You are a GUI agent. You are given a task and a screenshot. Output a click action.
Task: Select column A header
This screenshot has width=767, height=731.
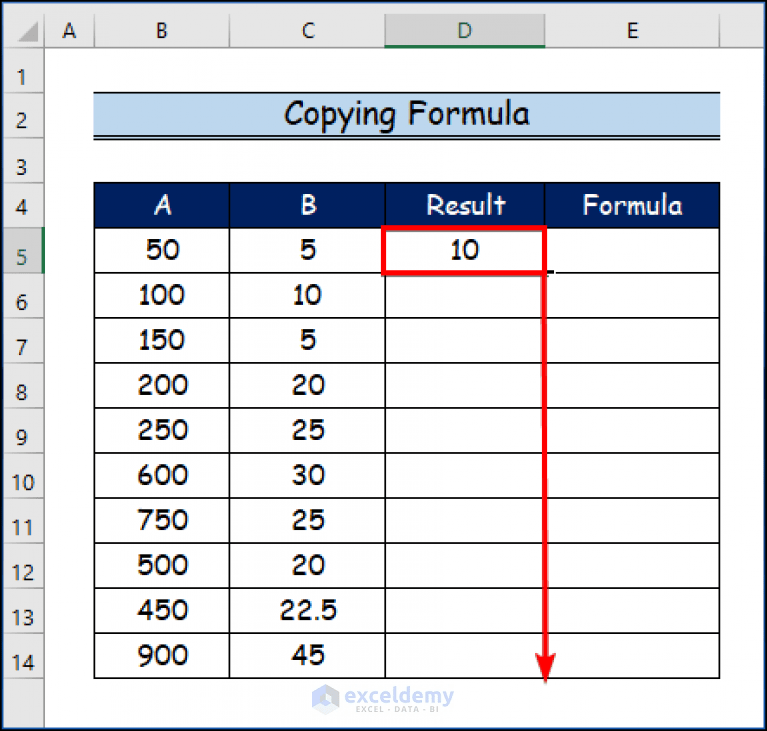(69, 31)
